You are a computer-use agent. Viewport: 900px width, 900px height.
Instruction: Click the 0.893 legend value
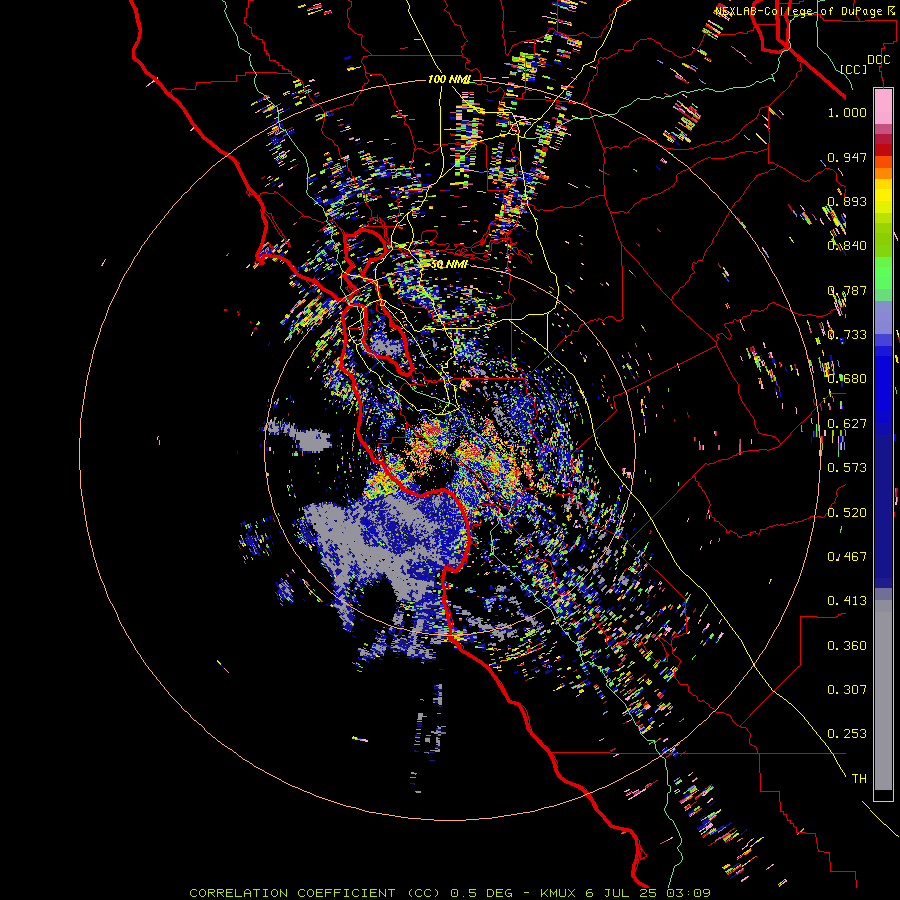pyautogui.click(x=847, y=201)
